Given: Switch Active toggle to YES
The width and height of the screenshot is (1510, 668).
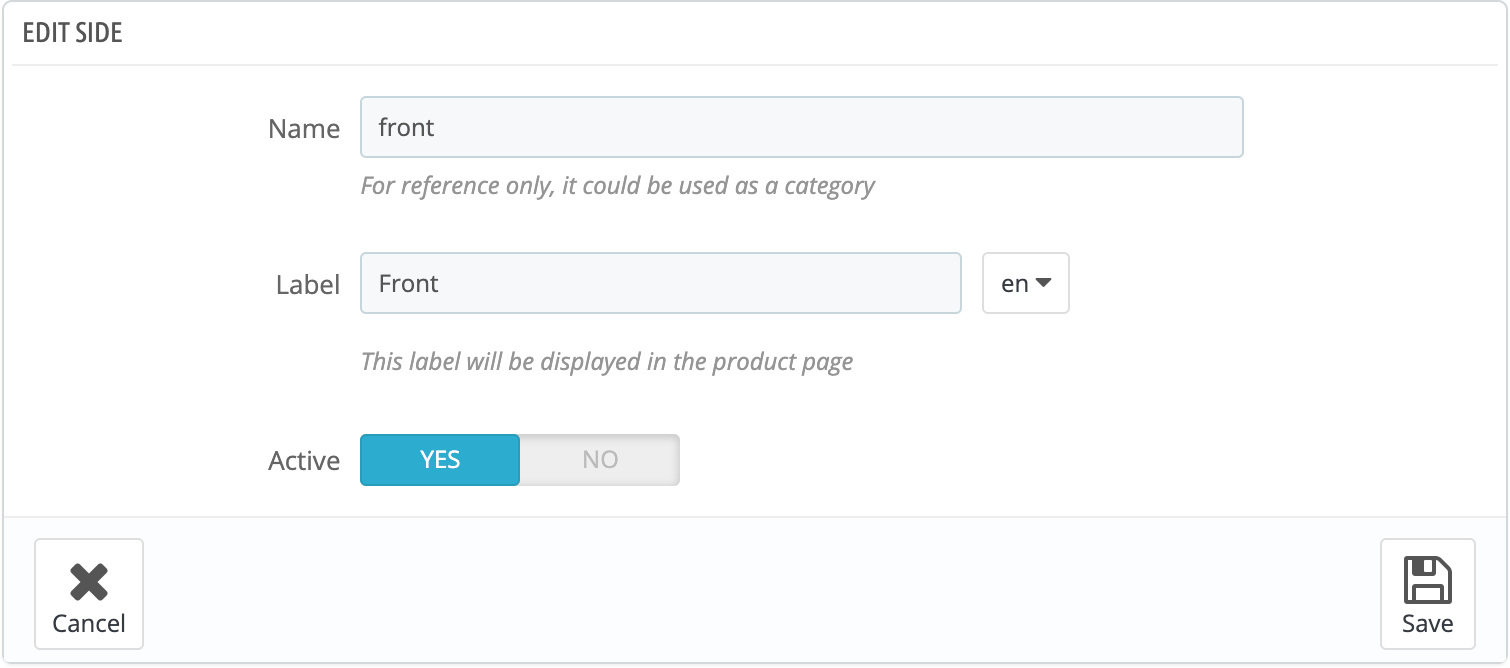Looking at the screenshot, I should tap(440, 460).
